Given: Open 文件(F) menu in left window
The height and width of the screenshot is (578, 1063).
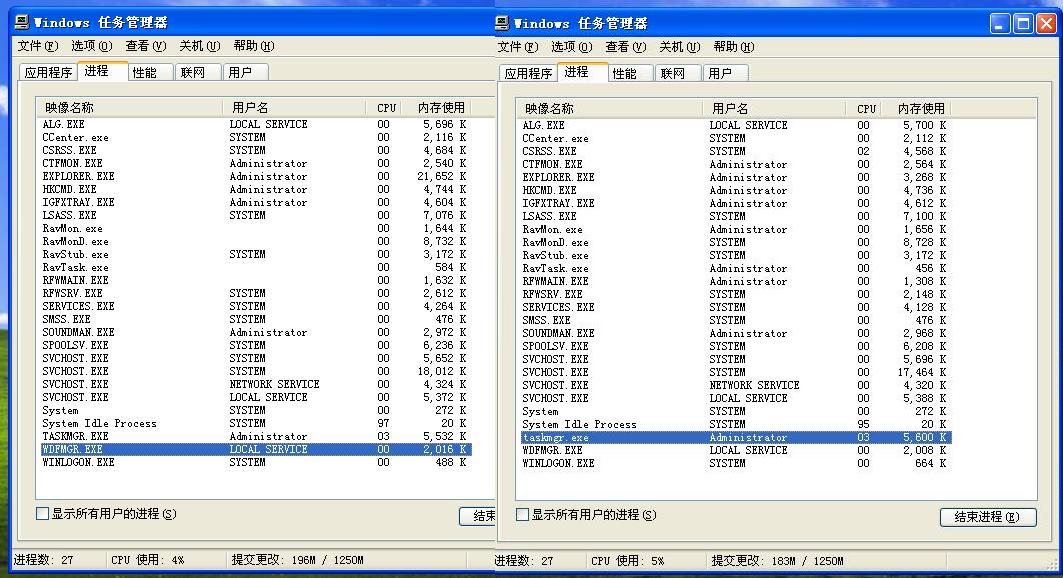Looking at the screenshot, I should coord(38,46).
